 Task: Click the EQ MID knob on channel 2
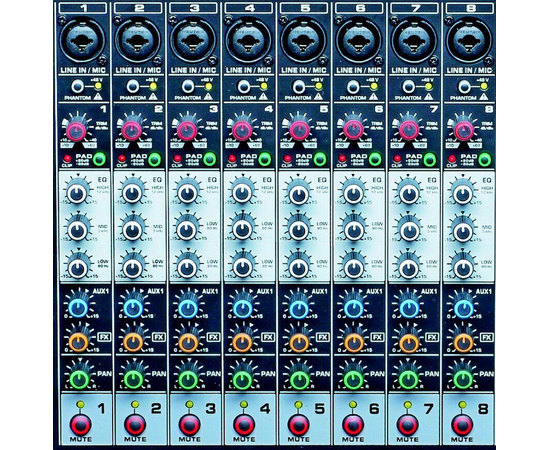coord(132,231)
